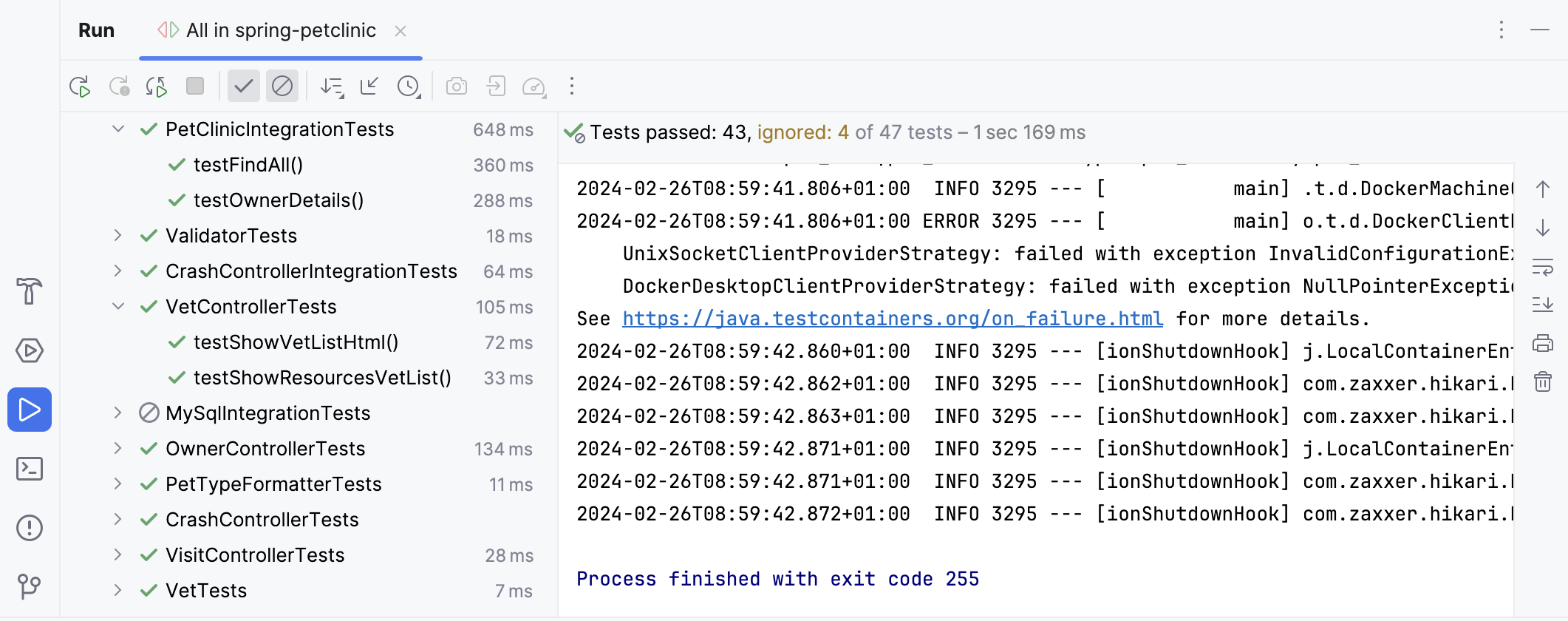Open the Terminal tool window
This screenshot has width=1568, height=621.
click(30, 469)
